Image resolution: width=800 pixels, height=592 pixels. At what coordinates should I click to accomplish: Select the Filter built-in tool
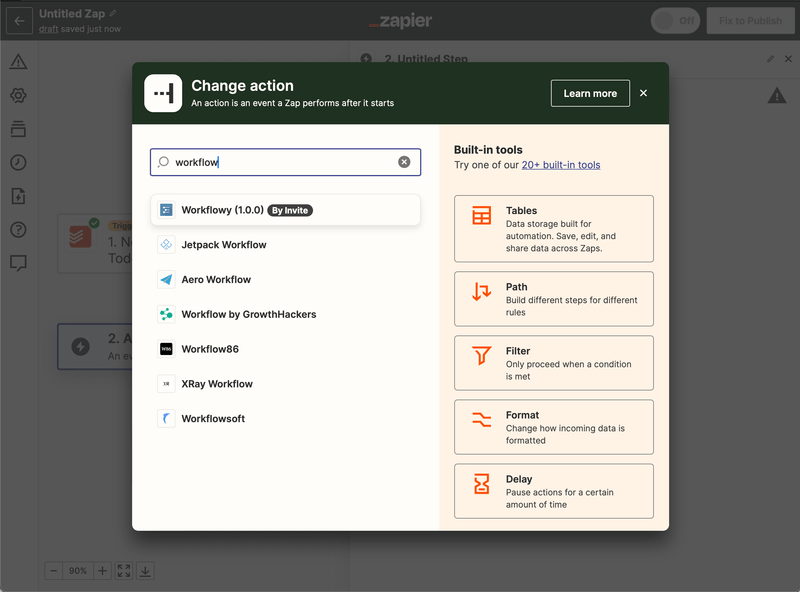[x=553, y=362]
